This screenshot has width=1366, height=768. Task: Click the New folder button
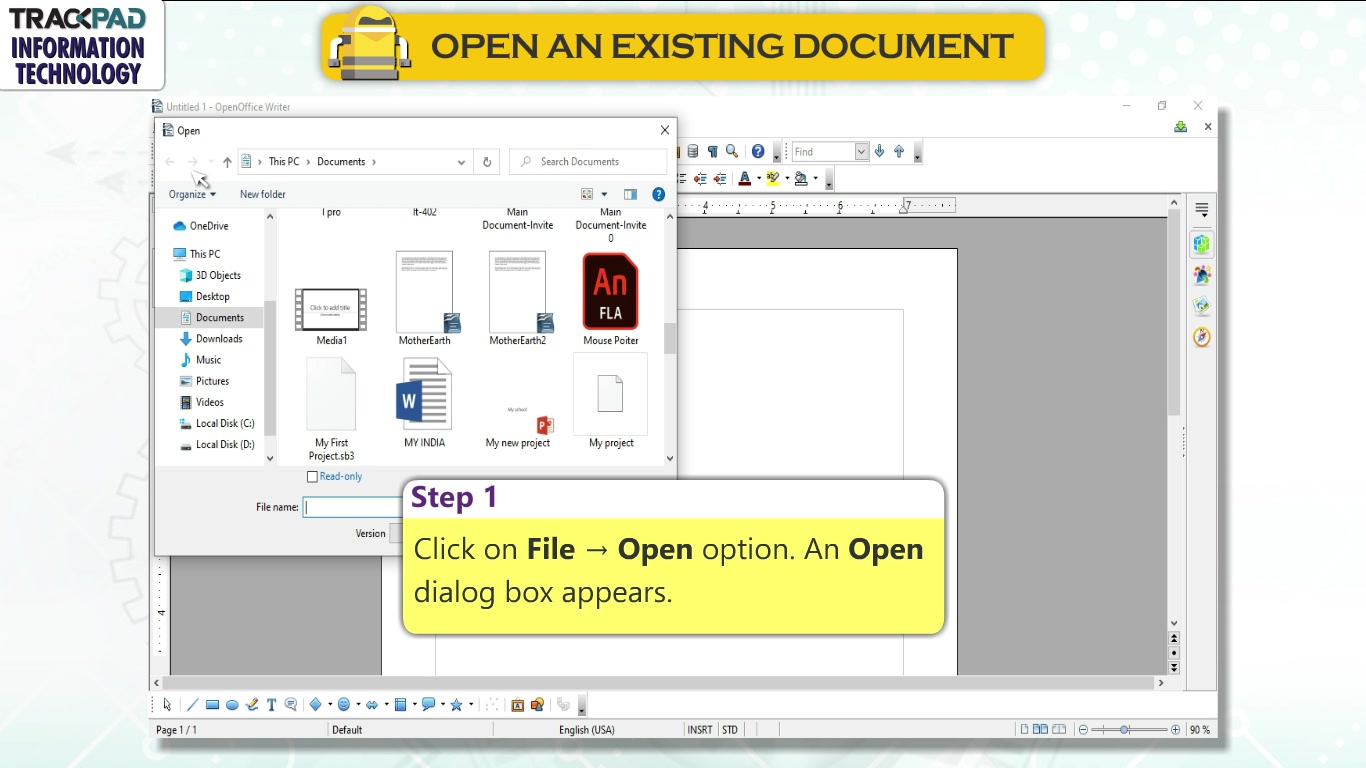(x=263, y=194)
